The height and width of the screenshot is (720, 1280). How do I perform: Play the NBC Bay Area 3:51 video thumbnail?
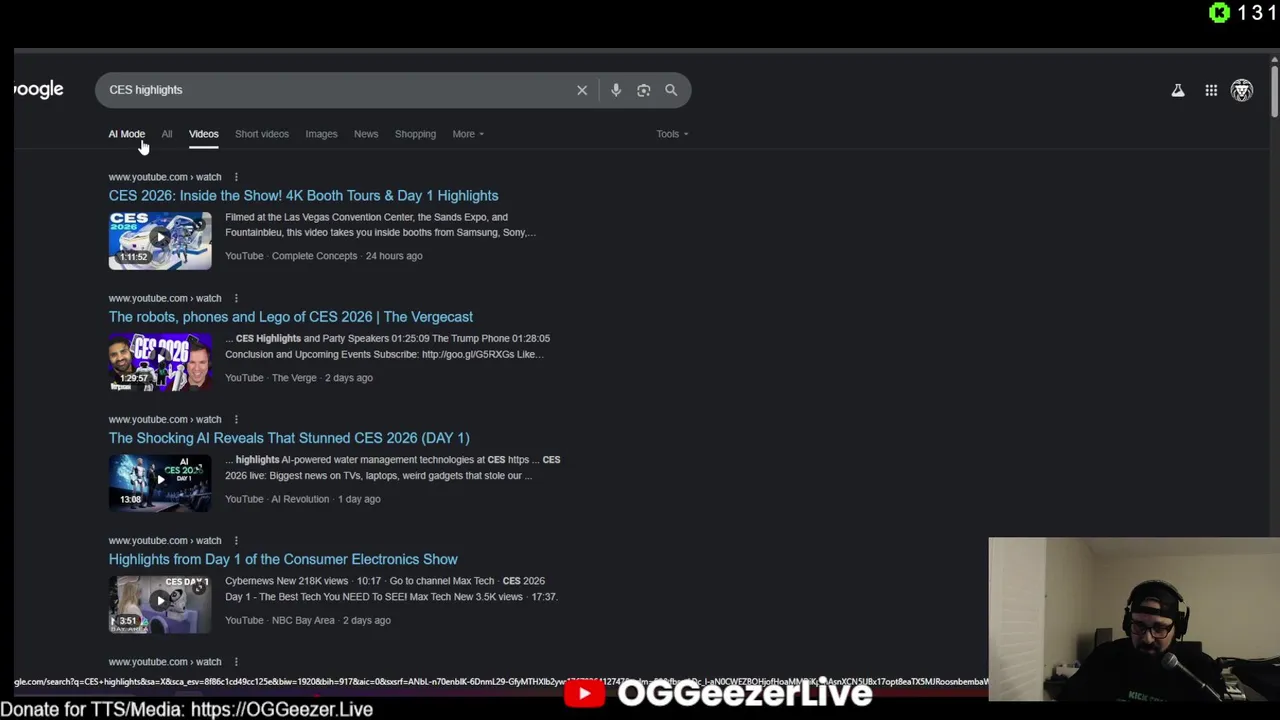[160, 603]
